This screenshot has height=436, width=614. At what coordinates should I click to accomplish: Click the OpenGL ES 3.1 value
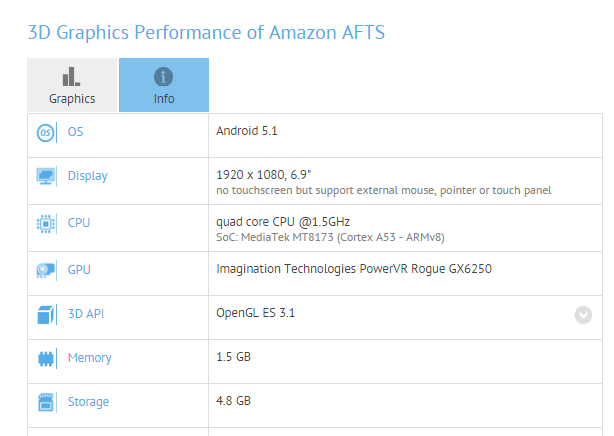(x=256, y=313)
